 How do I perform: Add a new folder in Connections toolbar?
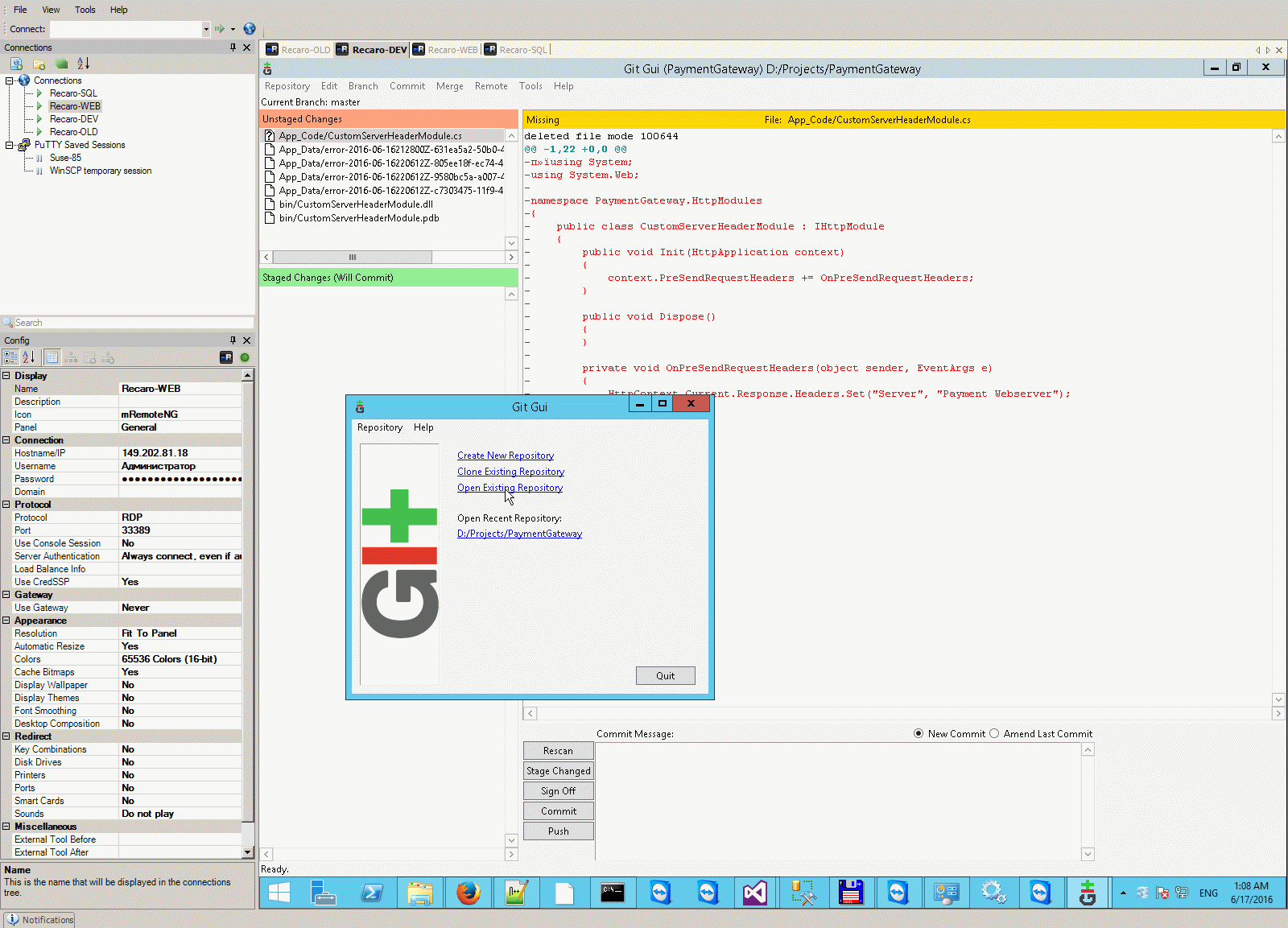coord(39,64)
